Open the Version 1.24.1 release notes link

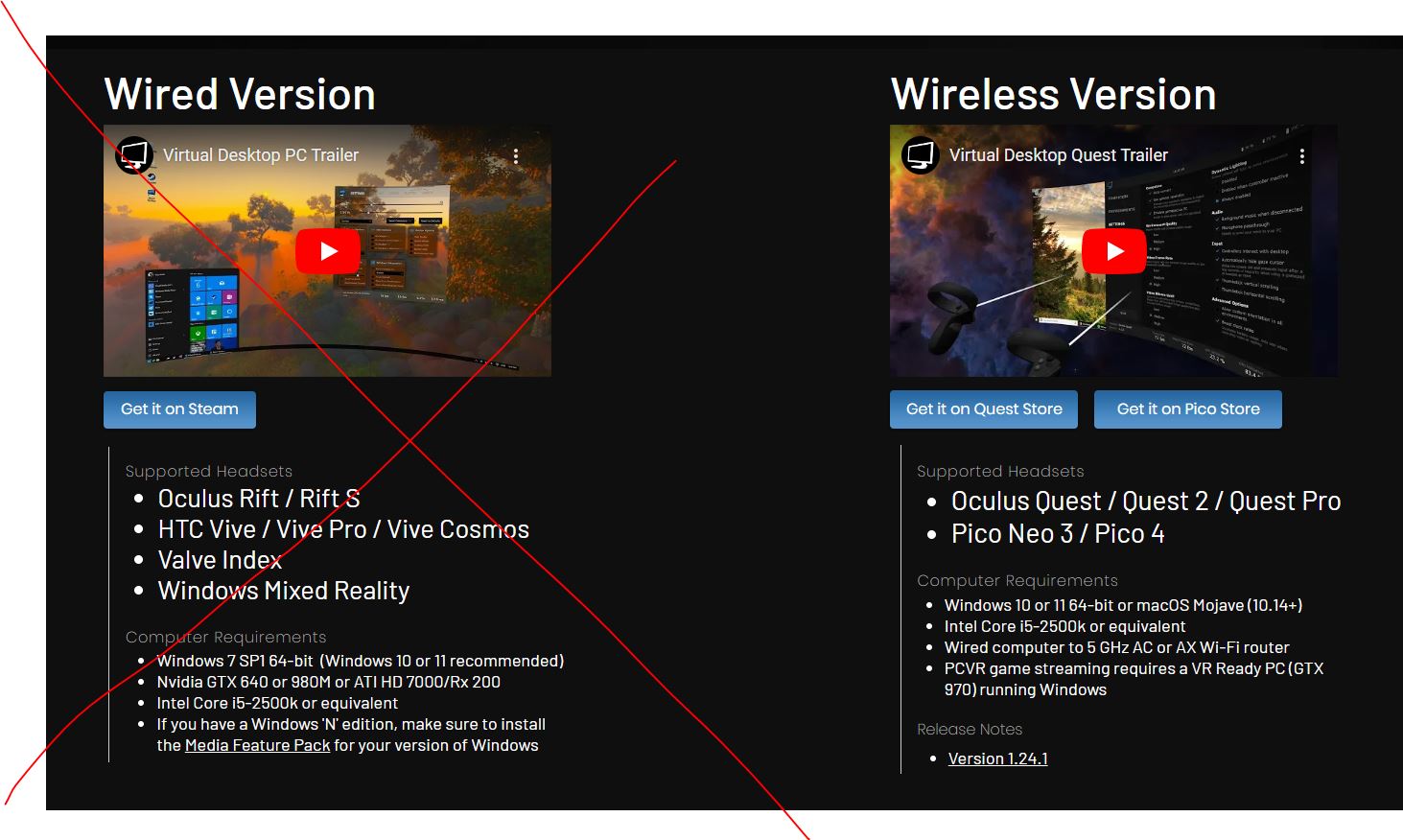(x=997, y=758)
